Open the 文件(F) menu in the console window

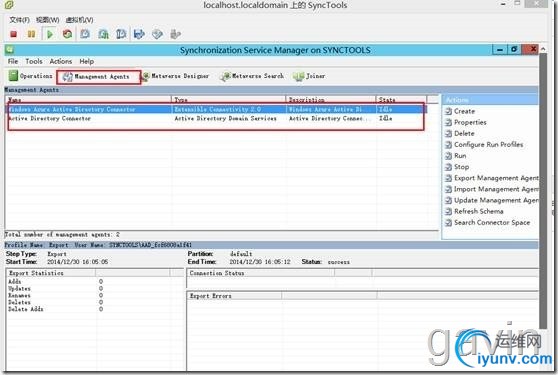point(19,20)
